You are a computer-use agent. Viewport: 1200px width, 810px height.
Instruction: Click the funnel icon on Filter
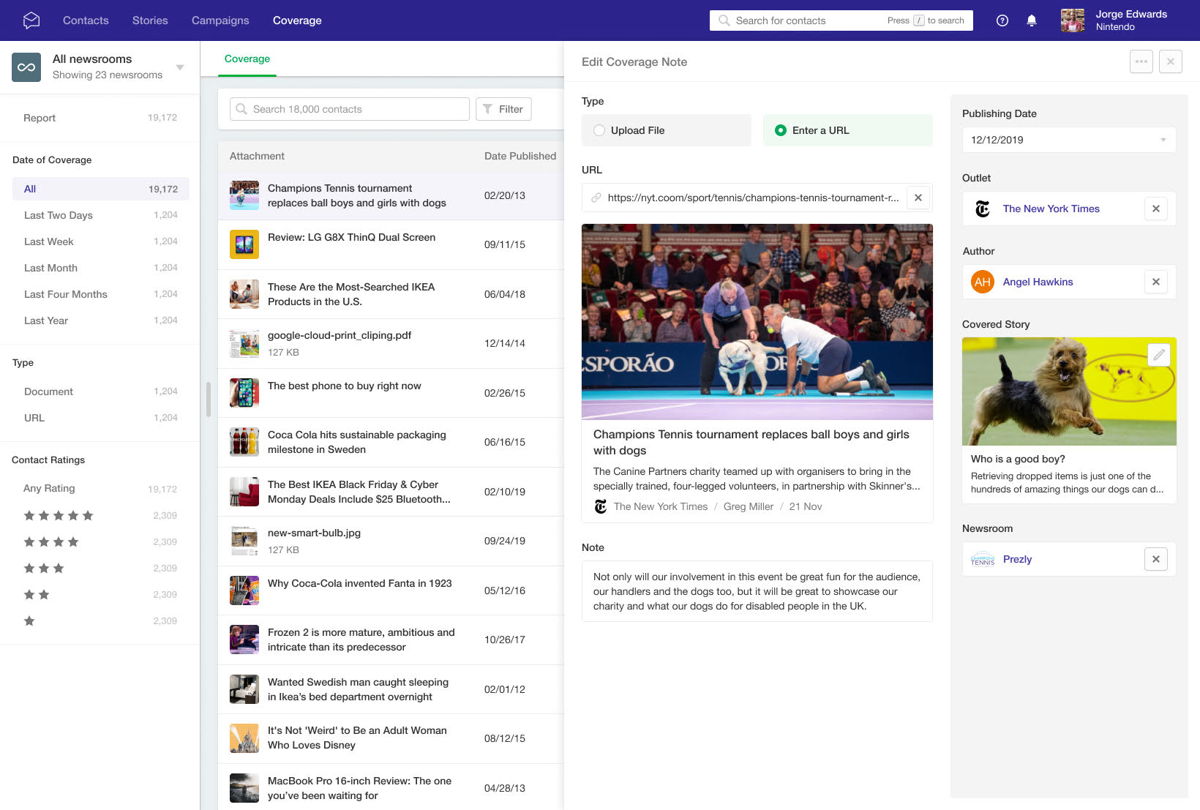[x=487, y=109]
